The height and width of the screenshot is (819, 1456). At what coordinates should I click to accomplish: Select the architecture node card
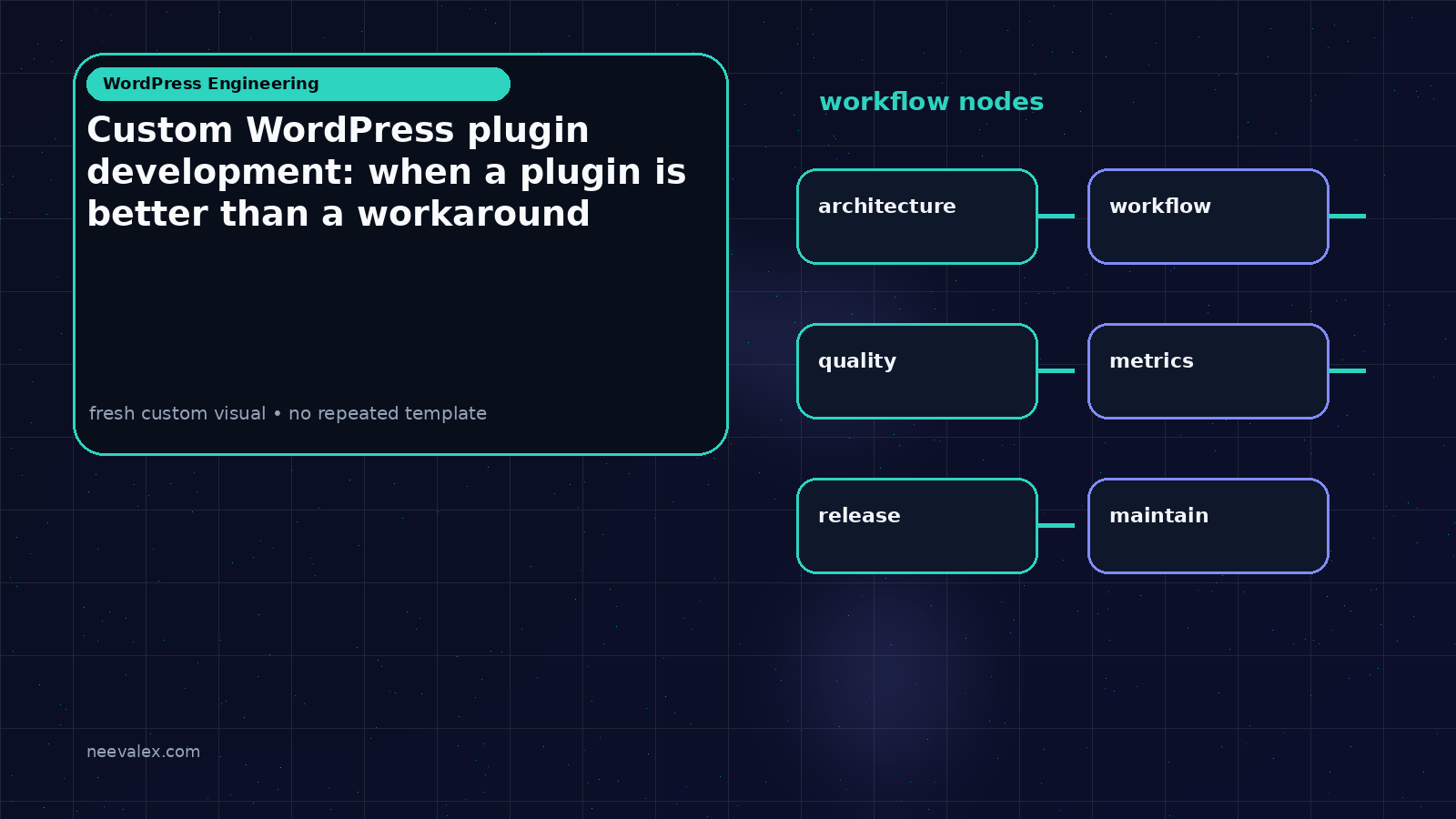point(917,217)
